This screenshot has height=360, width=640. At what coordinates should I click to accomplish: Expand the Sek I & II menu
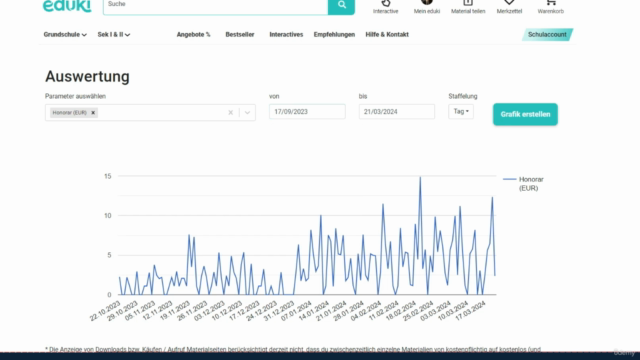coord(114,35)
